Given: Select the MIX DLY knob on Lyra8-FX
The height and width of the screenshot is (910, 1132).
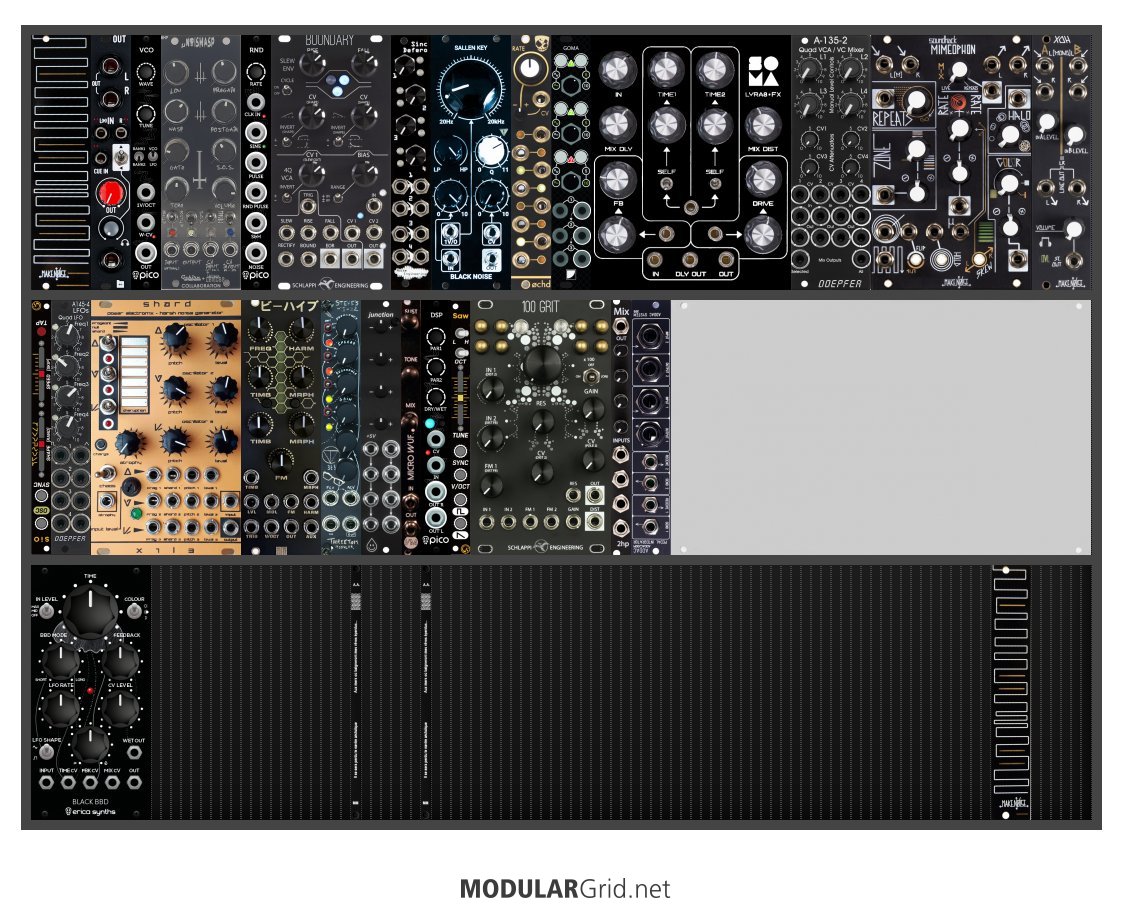Looking at the screenshot, I should coord(616,124).
